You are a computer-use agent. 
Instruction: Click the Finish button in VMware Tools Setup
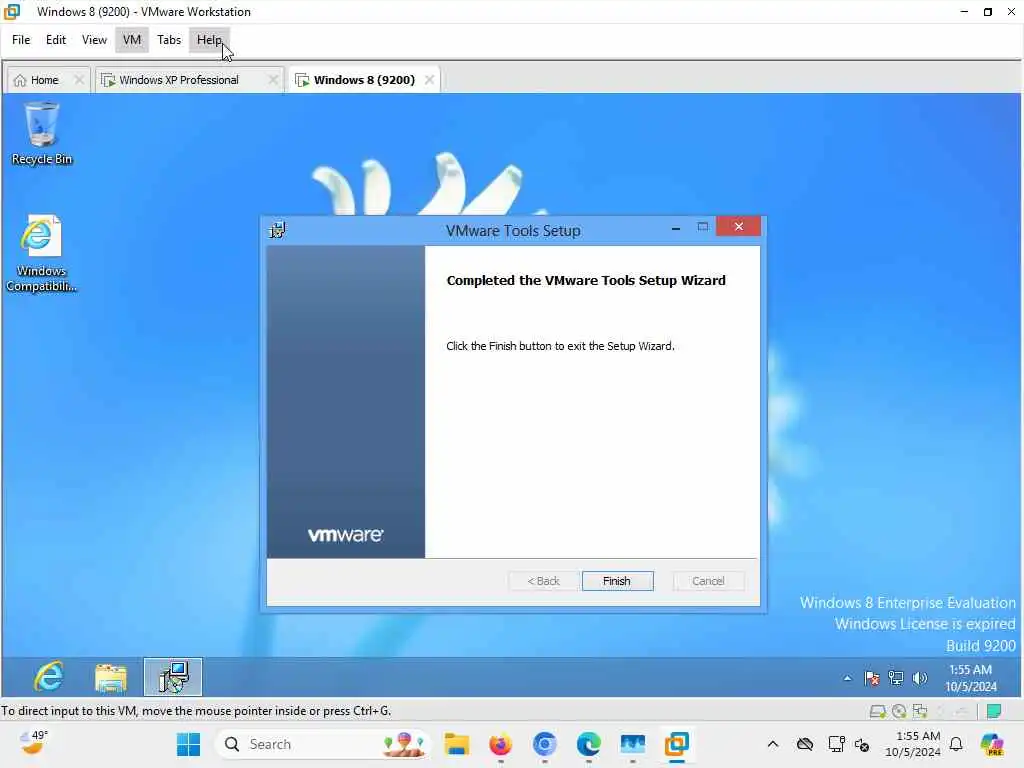[617, 581]
